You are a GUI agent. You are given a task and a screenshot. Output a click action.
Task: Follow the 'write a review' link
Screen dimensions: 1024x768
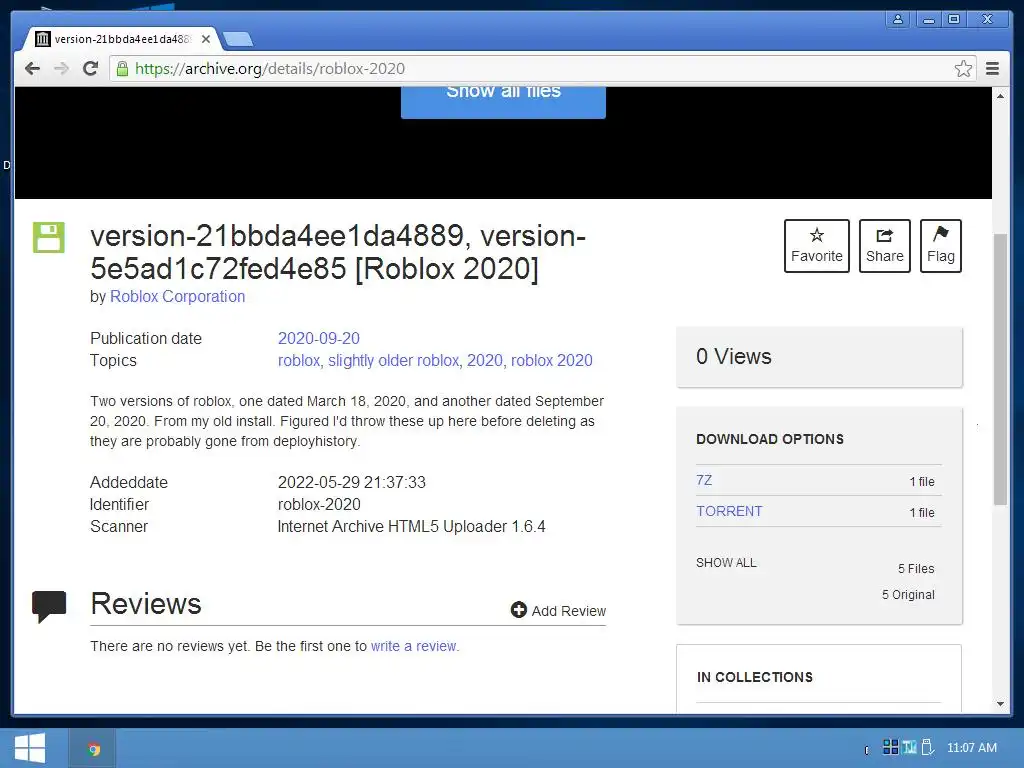[x=414, y=646]
